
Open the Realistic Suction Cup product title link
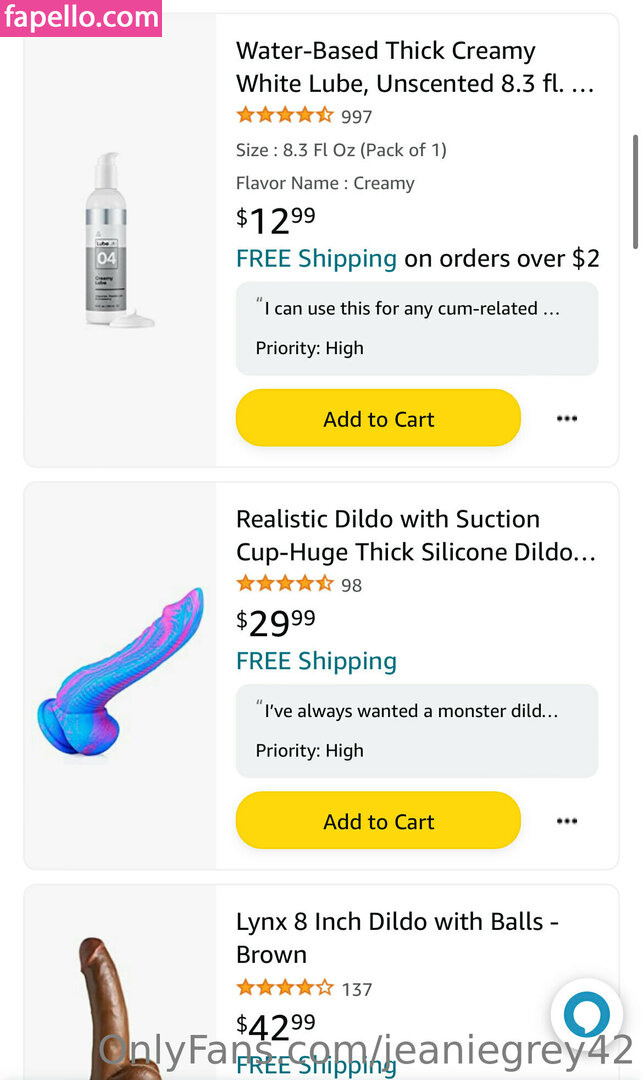pyautogui.click(x=415, y=535)
